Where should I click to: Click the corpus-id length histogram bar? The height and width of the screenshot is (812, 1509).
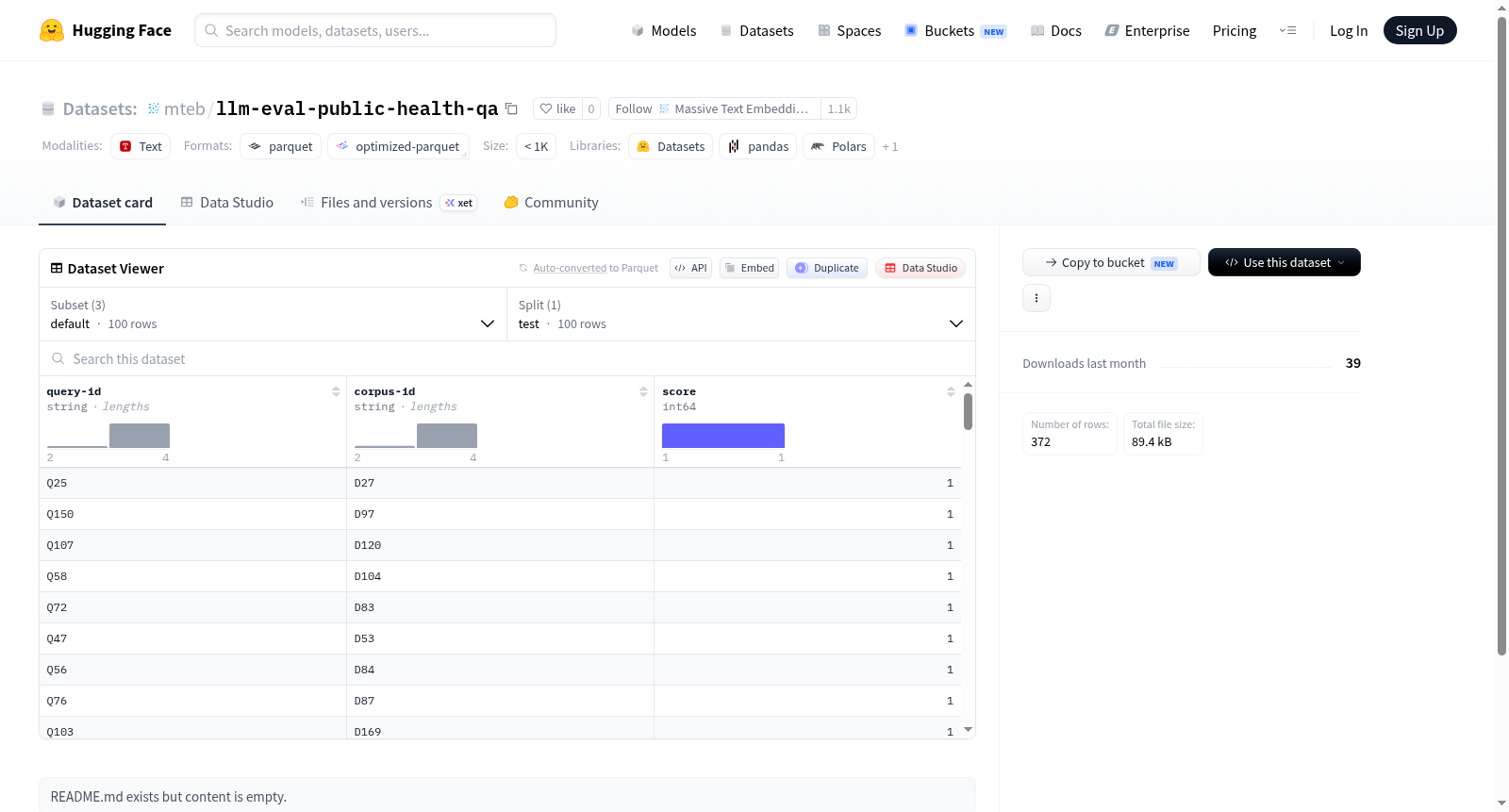[x=447, y=436]
